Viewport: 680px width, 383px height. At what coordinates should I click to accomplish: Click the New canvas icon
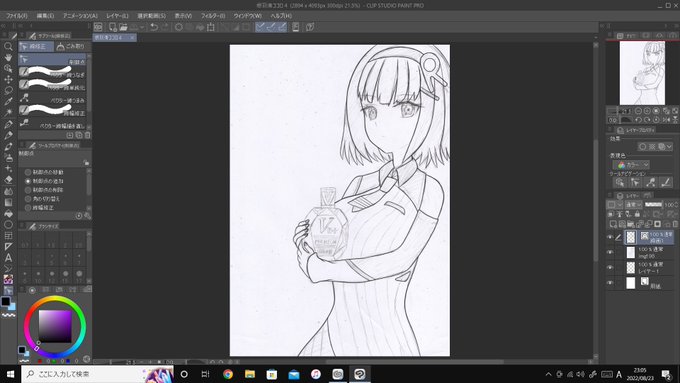(x=113, y=27)
